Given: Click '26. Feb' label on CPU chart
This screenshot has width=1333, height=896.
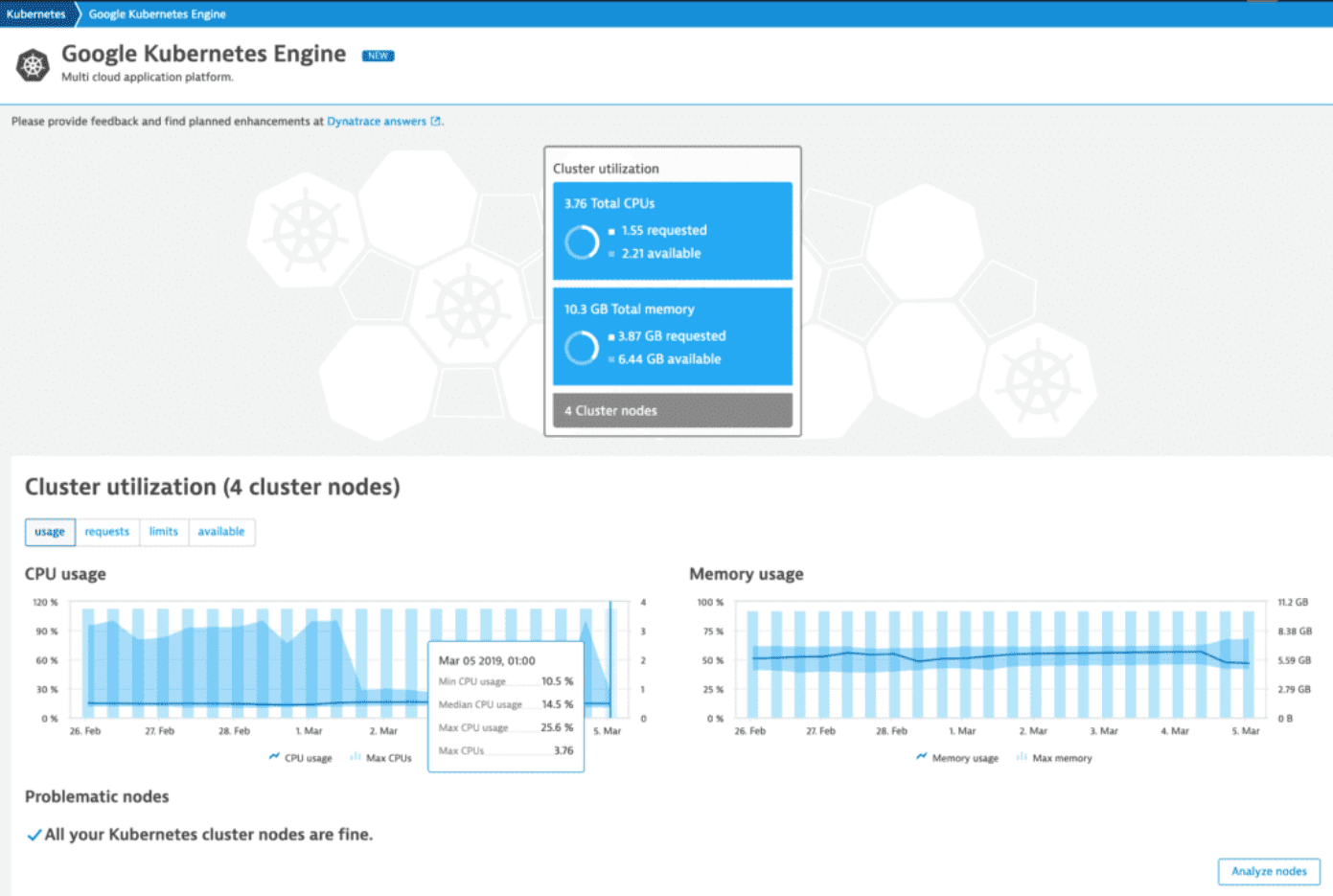Looking at the screenshot, I should point(85,731).
